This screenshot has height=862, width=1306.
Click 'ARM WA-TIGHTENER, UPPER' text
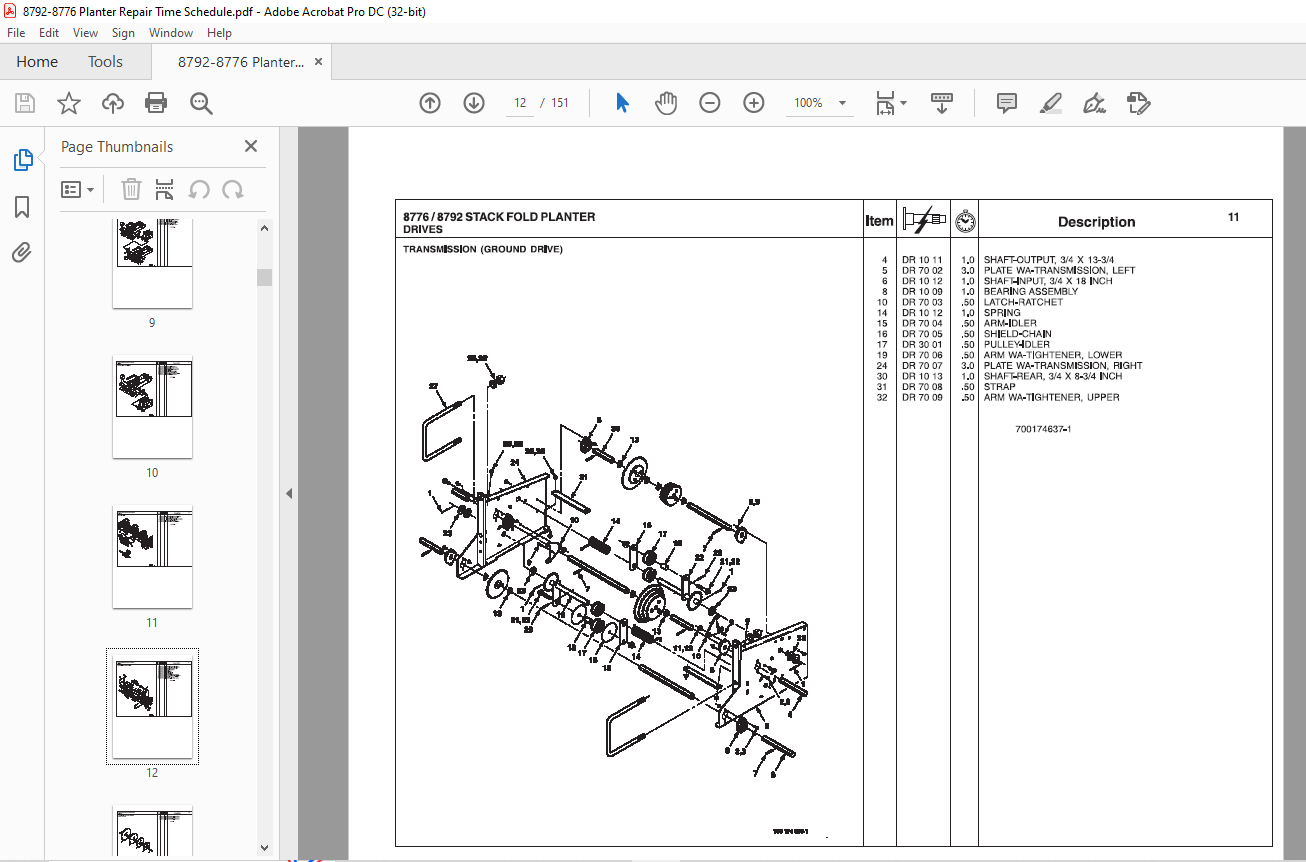tap(1051, 397)
